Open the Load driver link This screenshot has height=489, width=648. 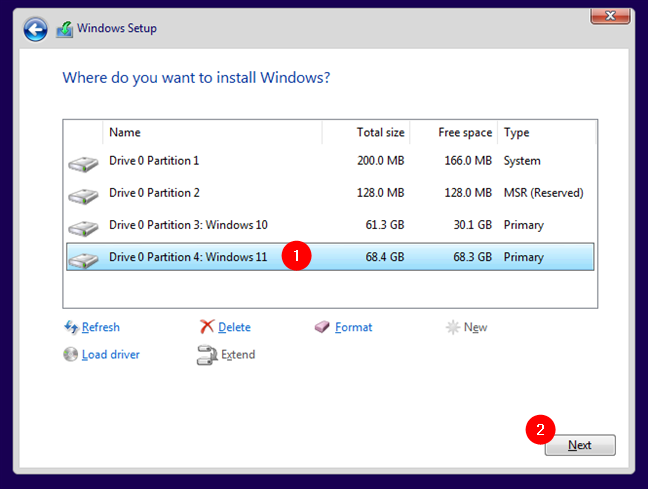pos(110,354)
